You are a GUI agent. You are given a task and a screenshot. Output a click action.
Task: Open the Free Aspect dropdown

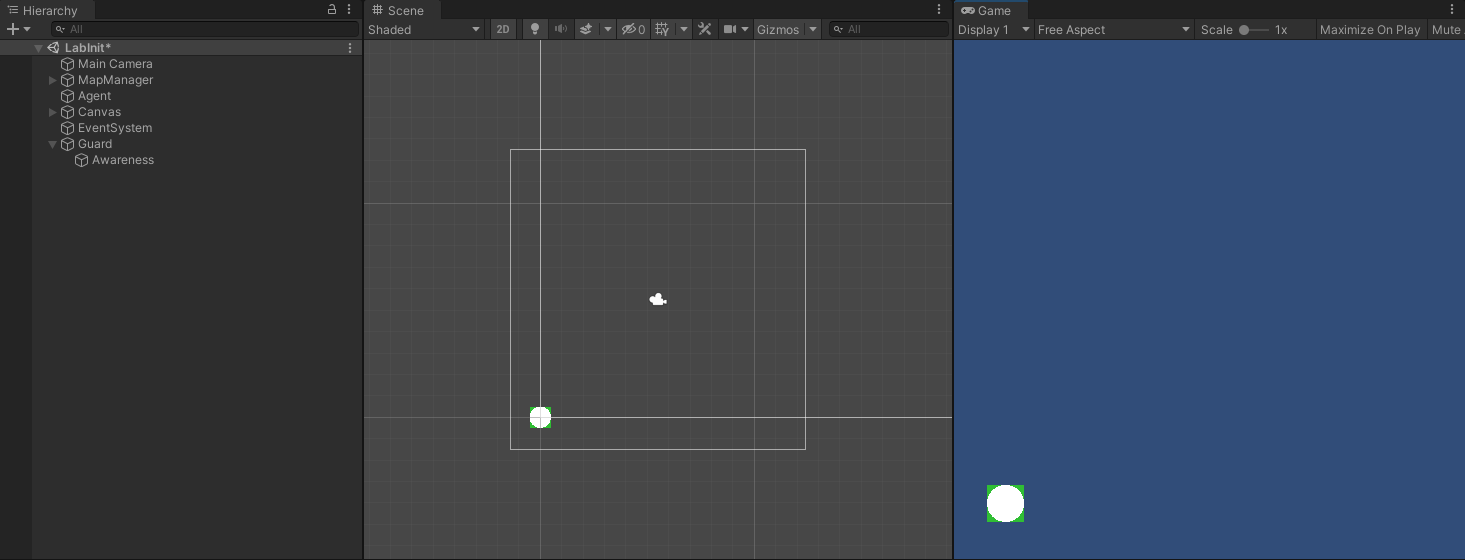click(1114, 29)
